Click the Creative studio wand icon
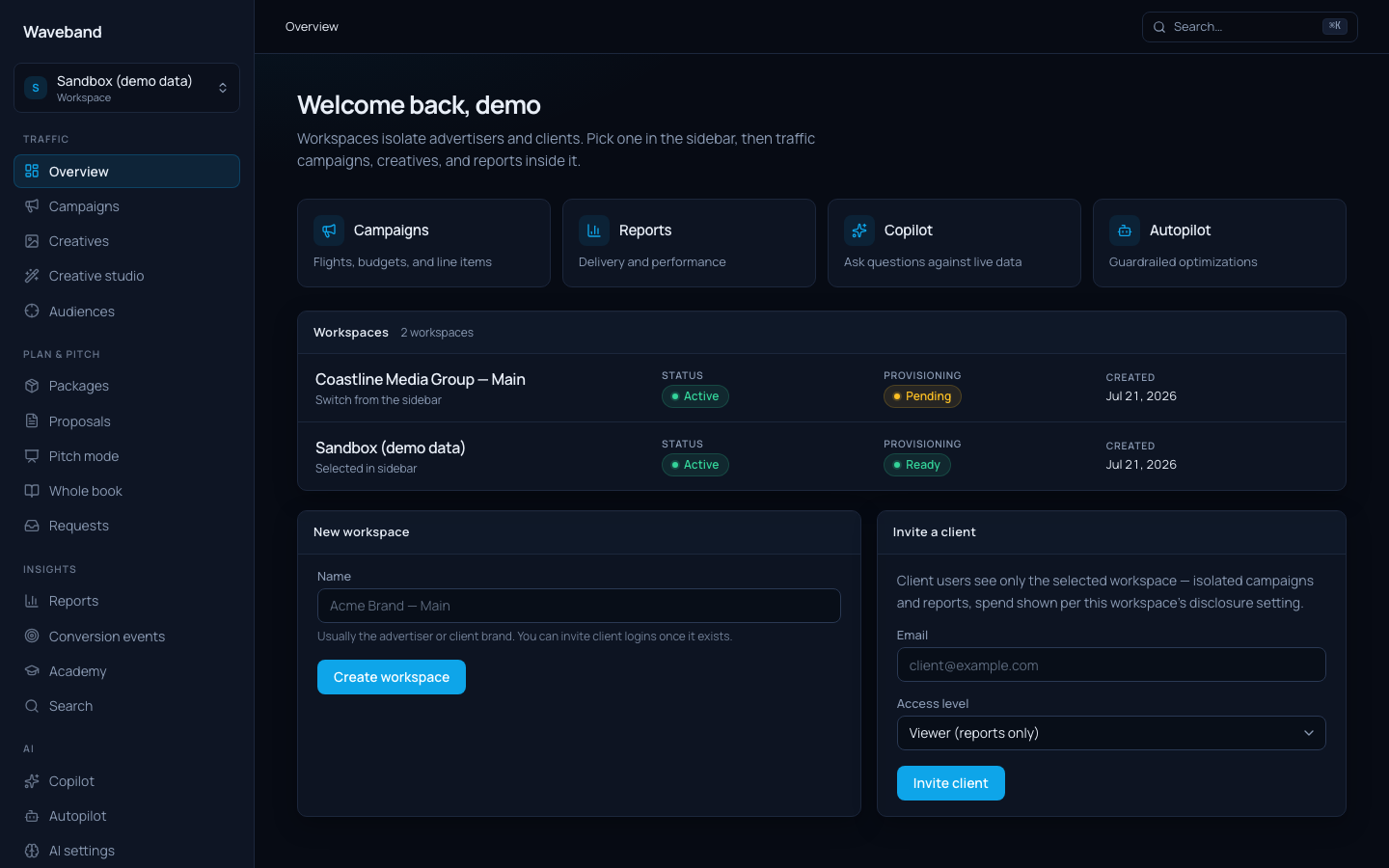The height and width of the screenshot is (868, 1389). coord(32,276)
